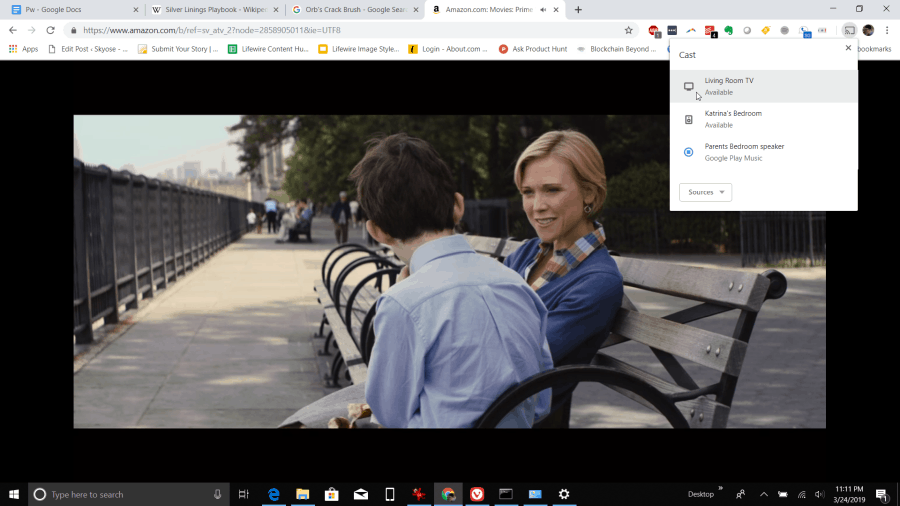View site lock information
Viewport: 900px width, 506px height.
pos(73,30)
